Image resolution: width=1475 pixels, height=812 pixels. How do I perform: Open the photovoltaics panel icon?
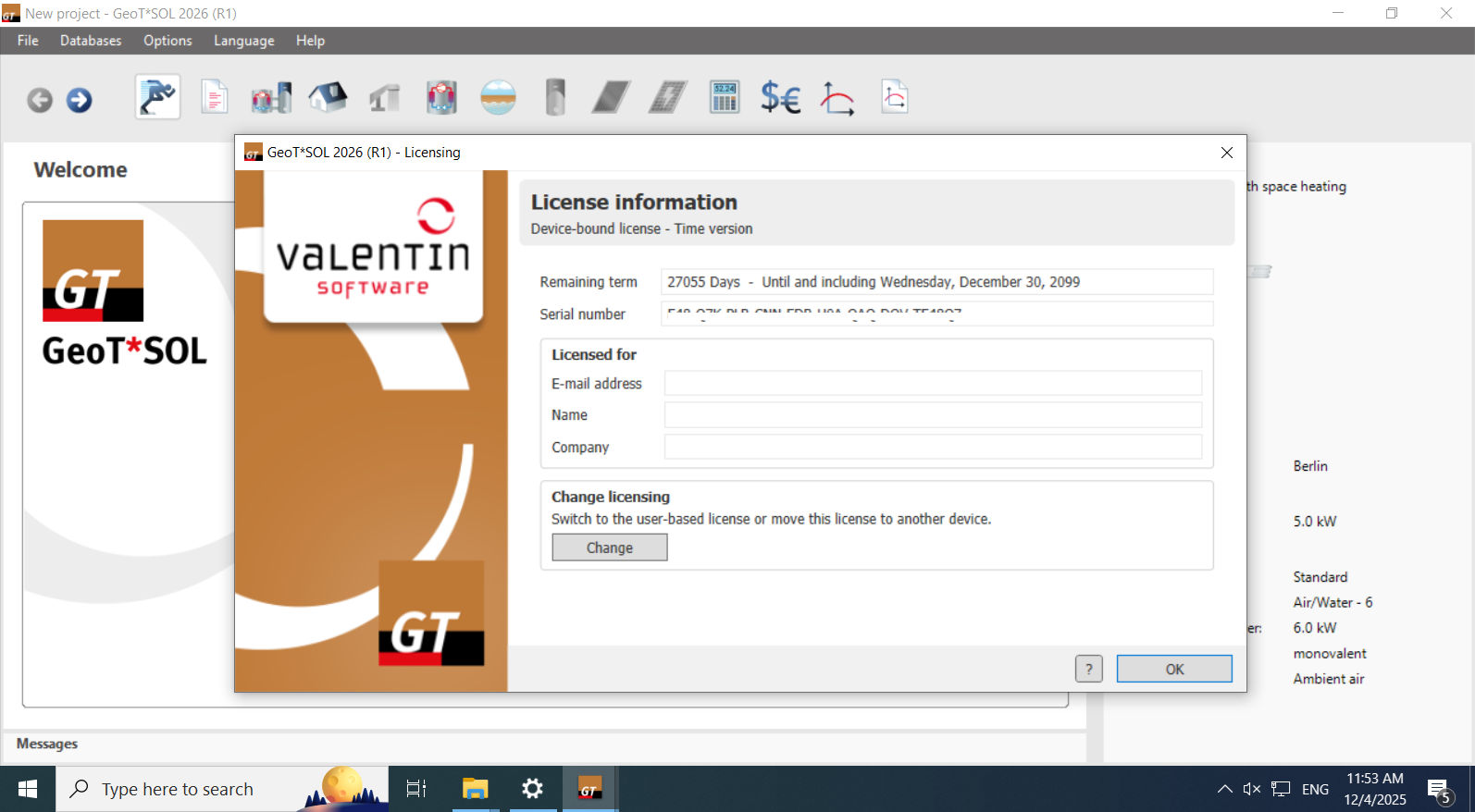click(668, 97)
